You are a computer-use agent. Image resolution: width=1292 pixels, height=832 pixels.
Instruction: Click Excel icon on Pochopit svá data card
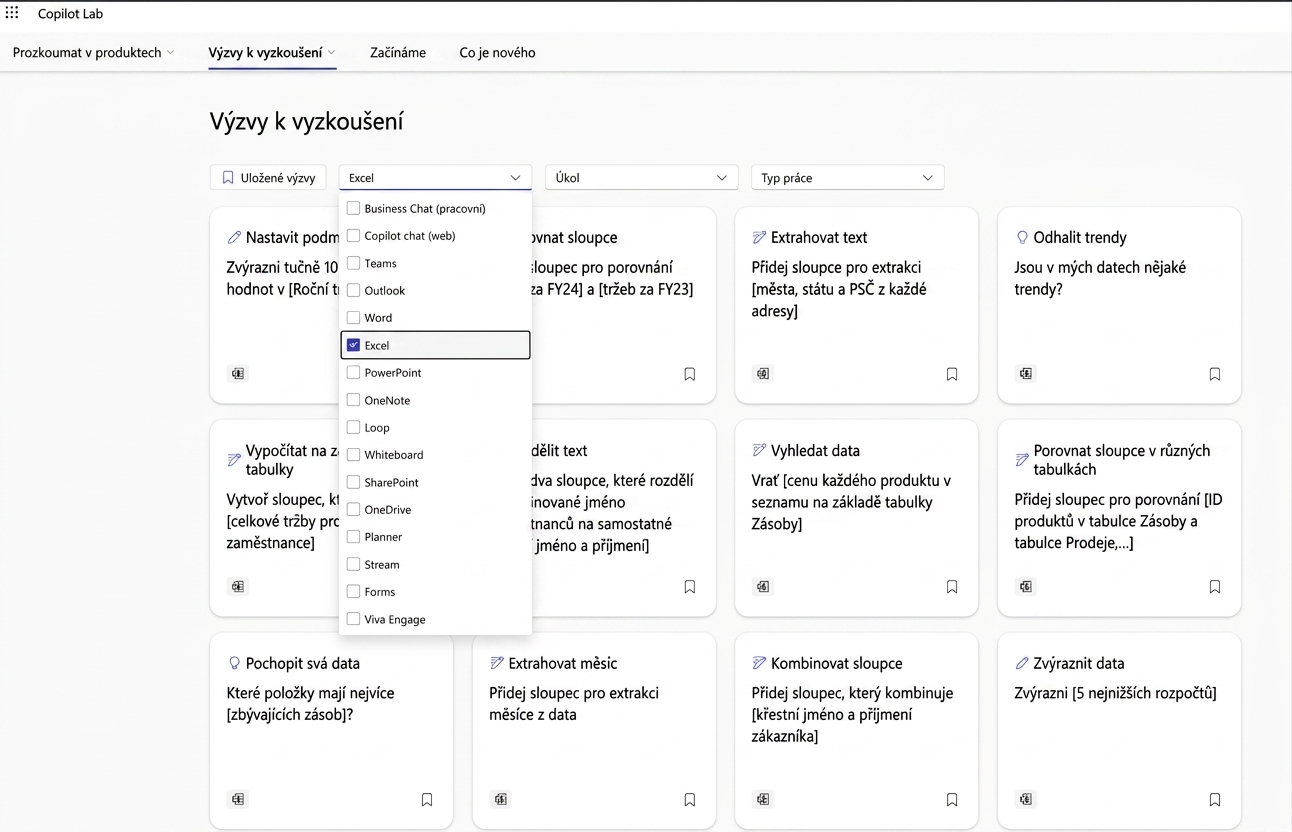tap(238, 799)
